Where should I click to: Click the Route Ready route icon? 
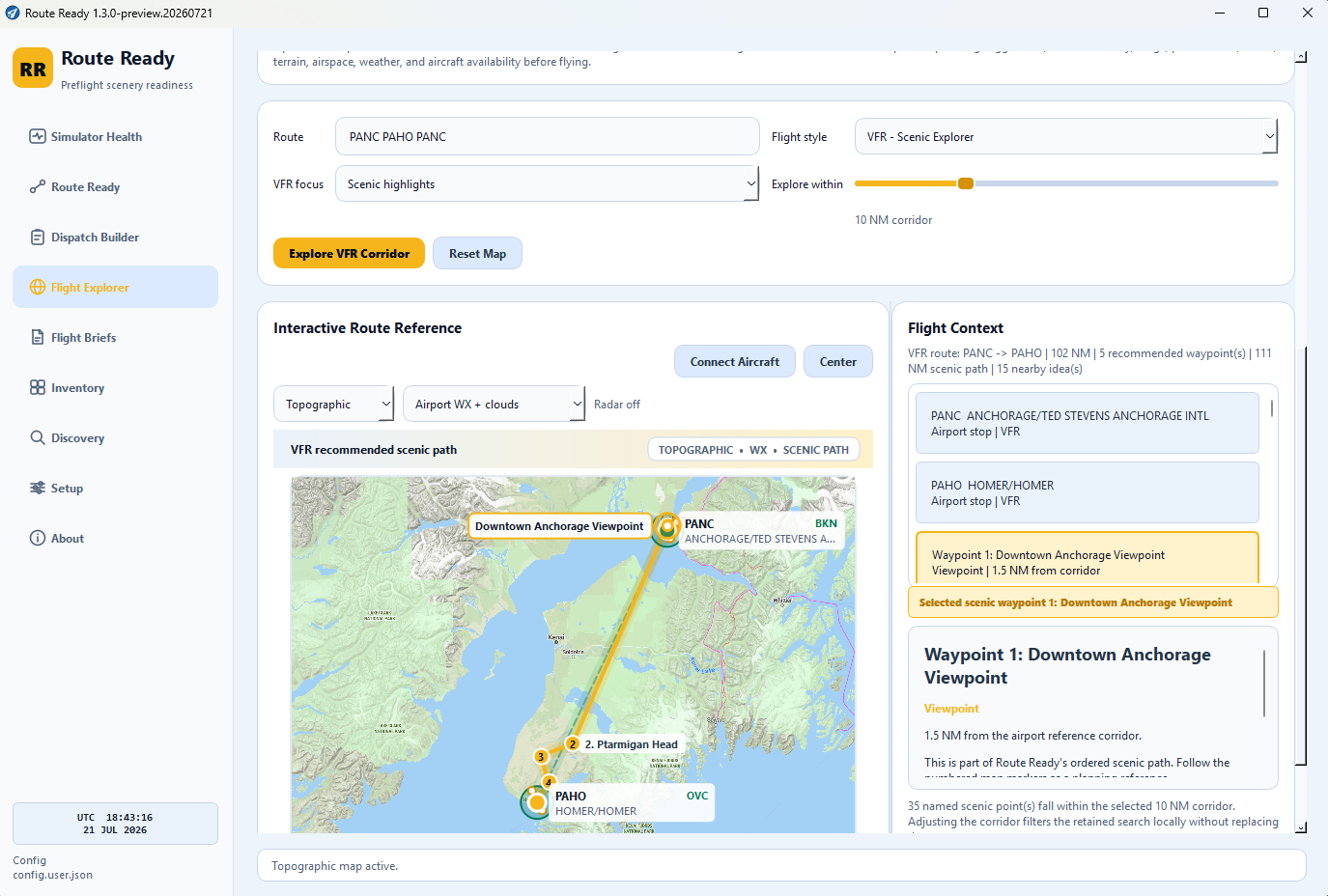tap(38, 186)
